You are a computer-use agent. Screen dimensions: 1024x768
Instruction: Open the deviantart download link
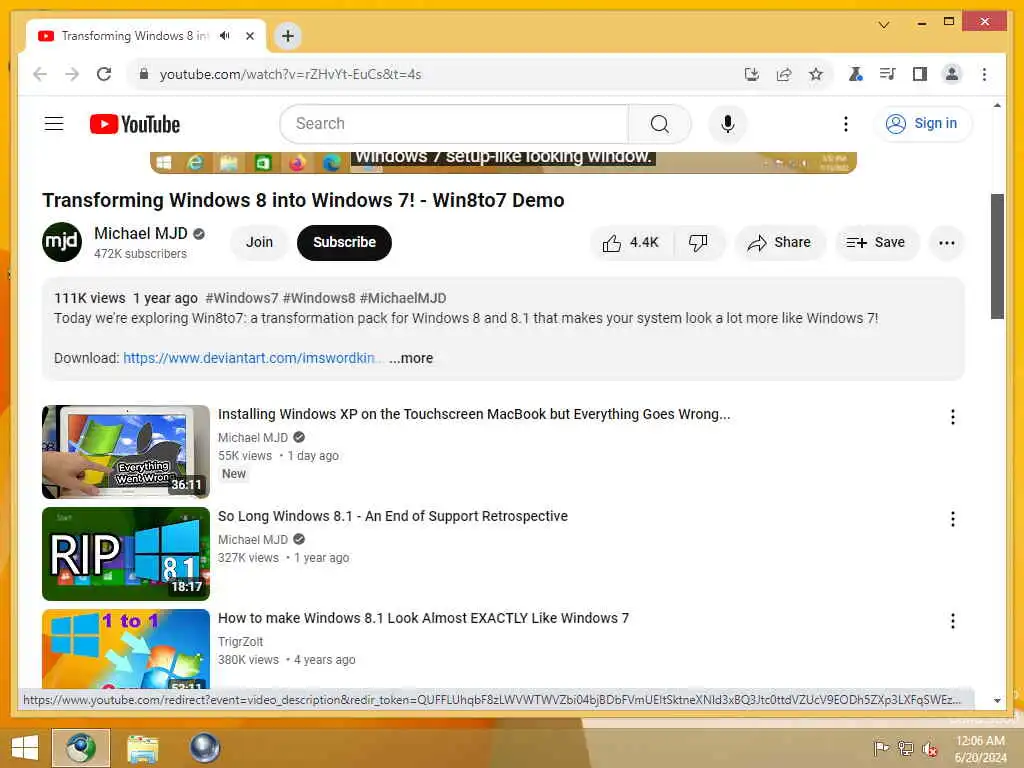[253, 358]
